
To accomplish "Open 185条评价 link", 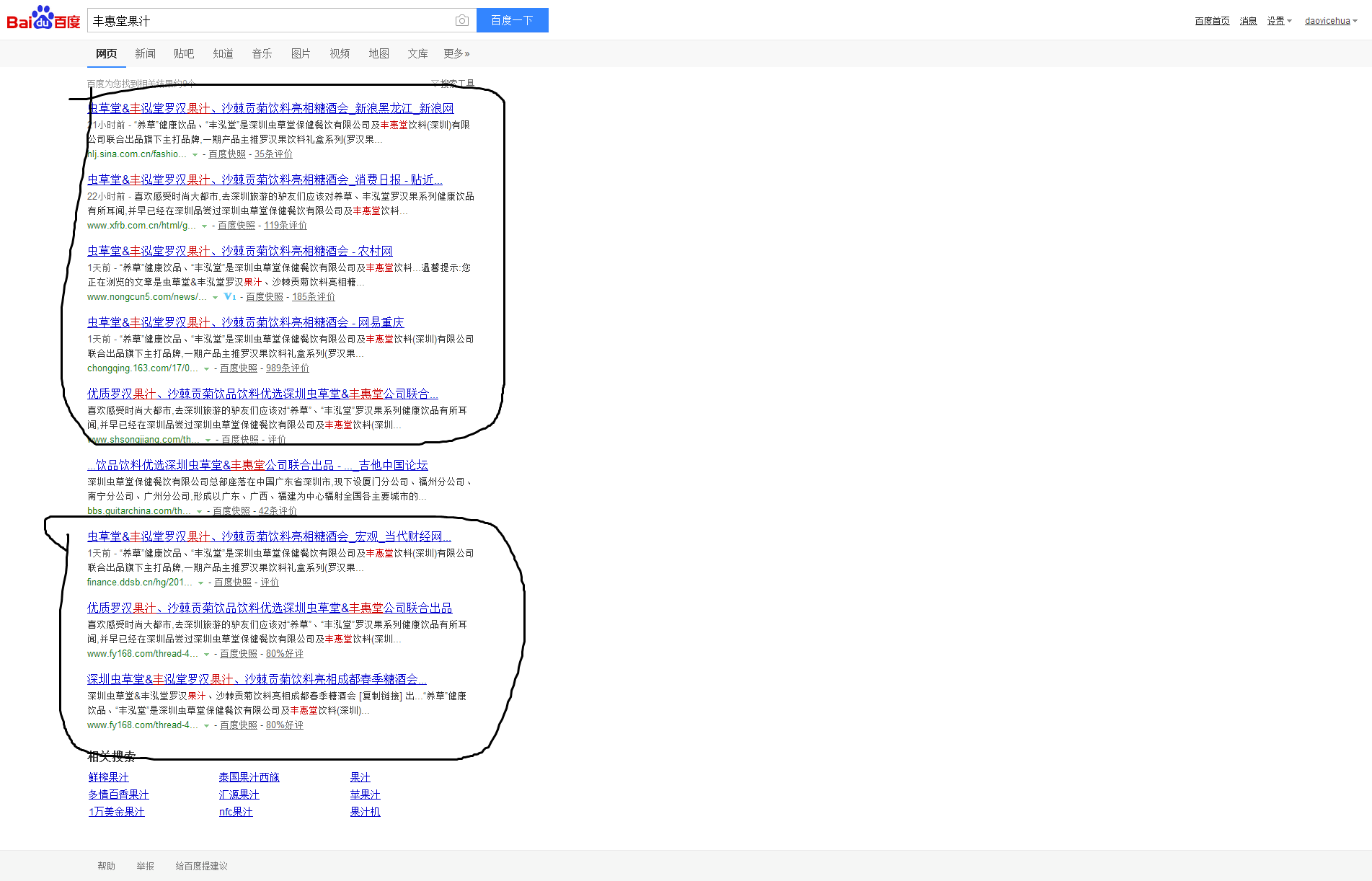I will (314, 297).
